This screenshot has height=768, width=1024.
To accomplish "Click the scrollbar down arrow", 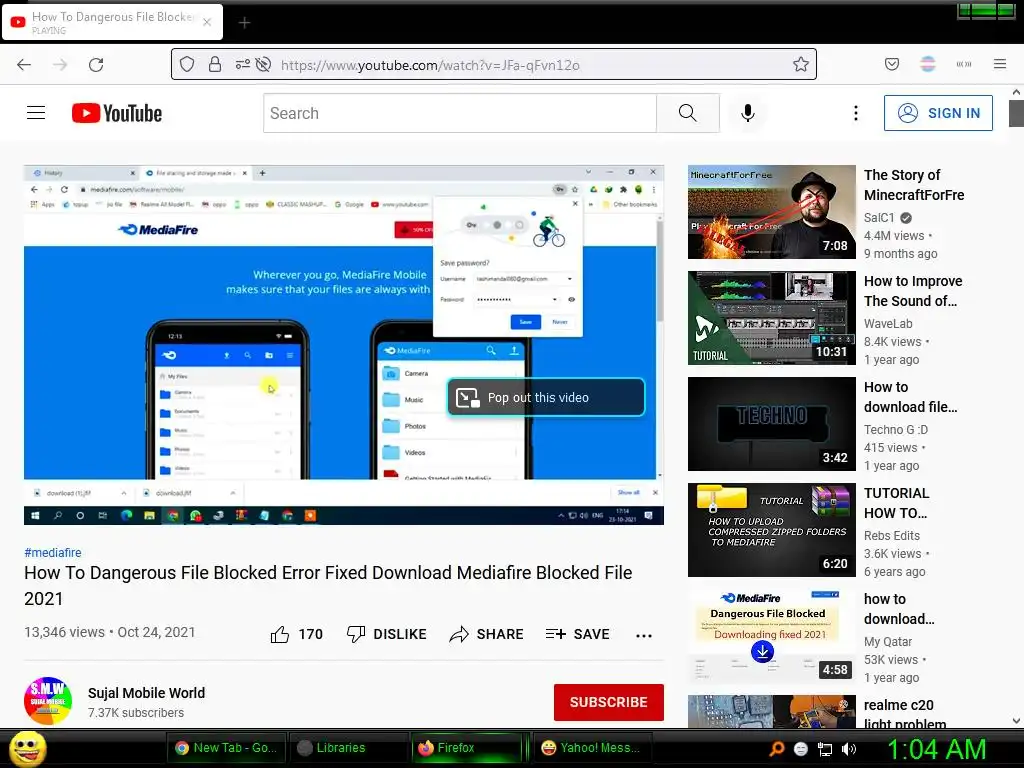I will [1016, 721].
